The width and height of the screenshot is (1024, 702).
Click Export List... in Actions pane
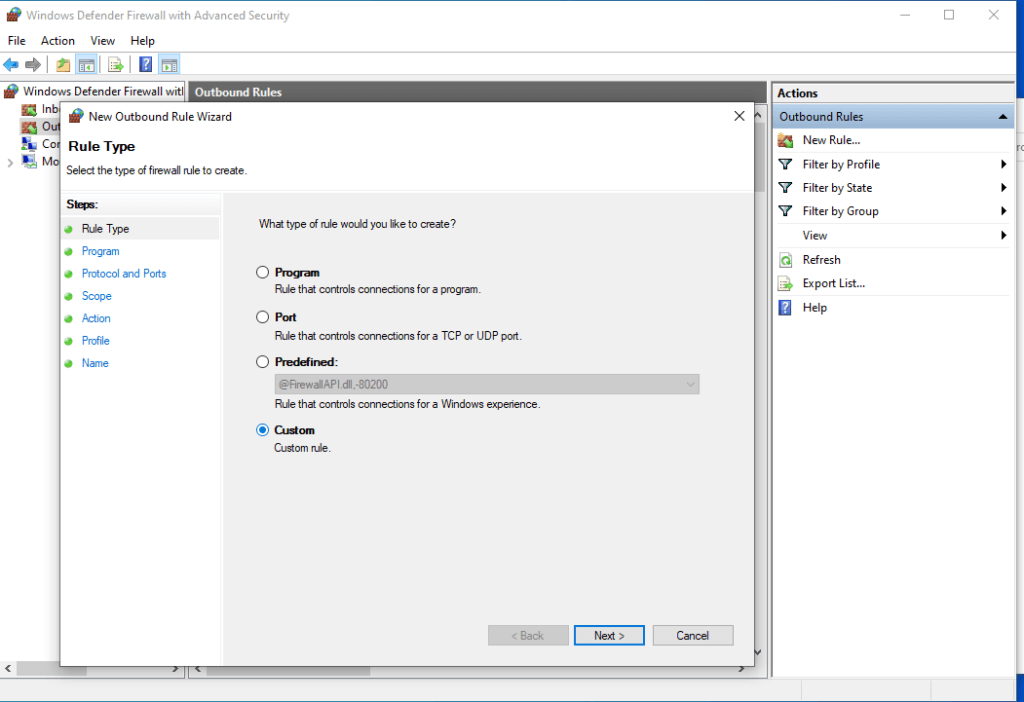pos(834,283)
